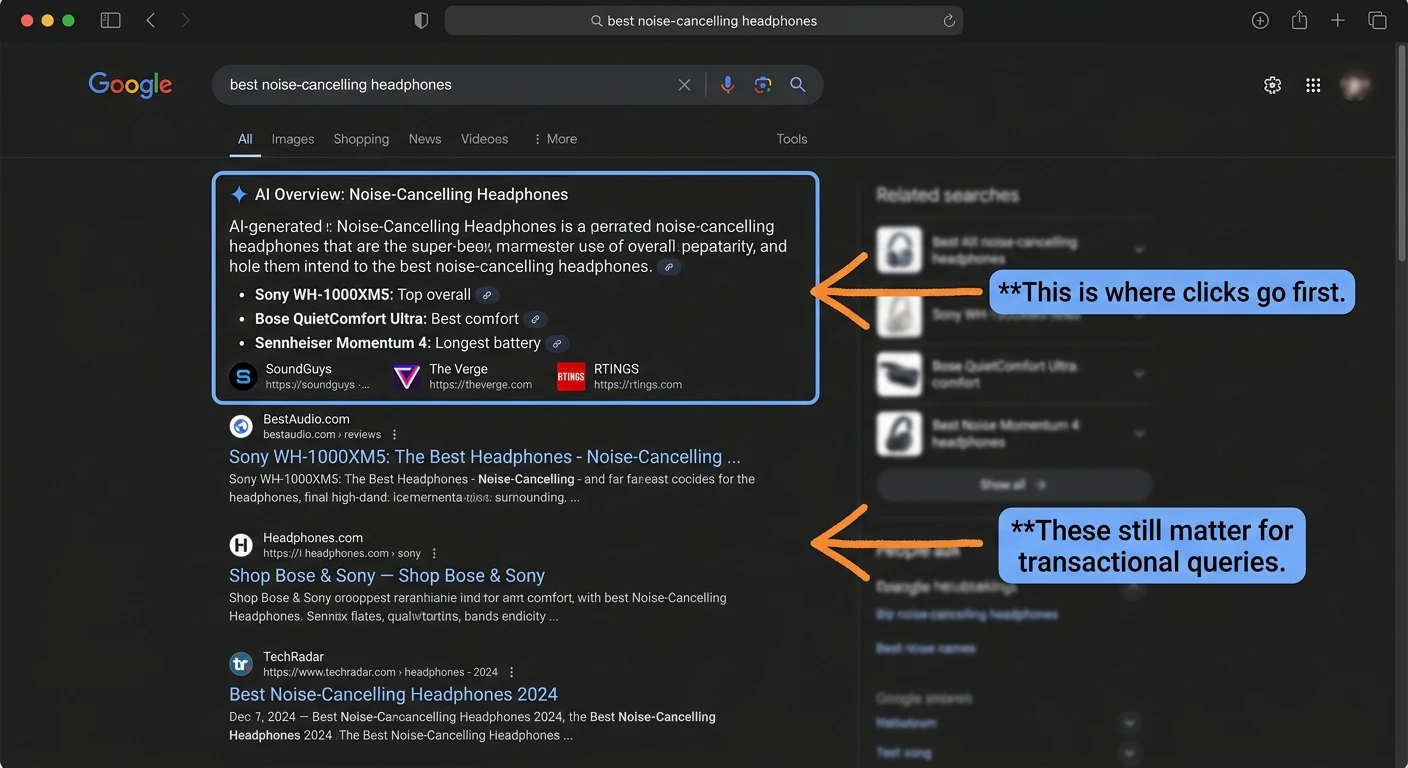Click the Bose QuietComfort Ultra related thumbnail
The width and height of the screenshot is (1408, 768).
tap(899, 374)
